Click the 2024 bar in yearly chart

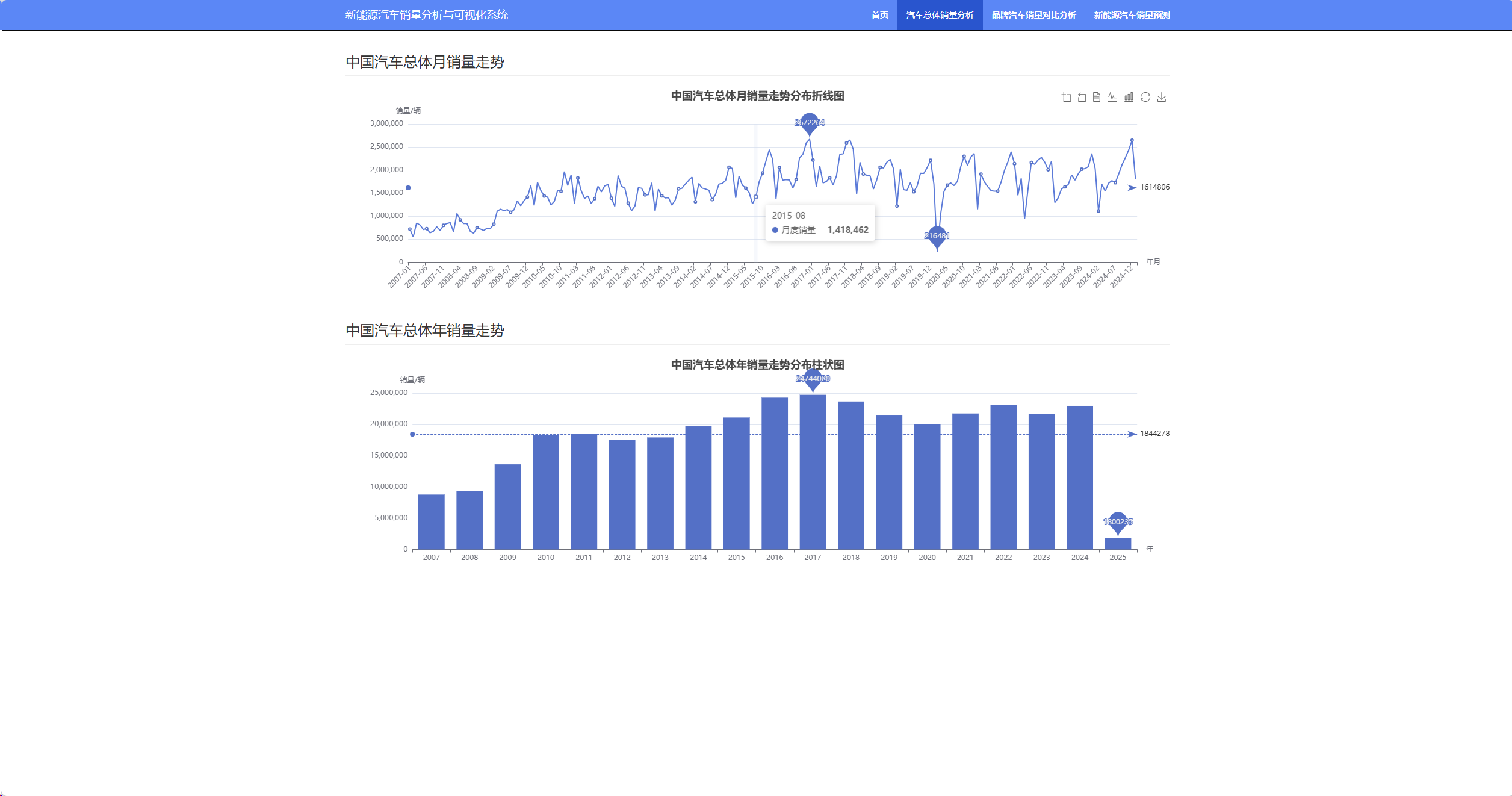tap(1080, 477)
